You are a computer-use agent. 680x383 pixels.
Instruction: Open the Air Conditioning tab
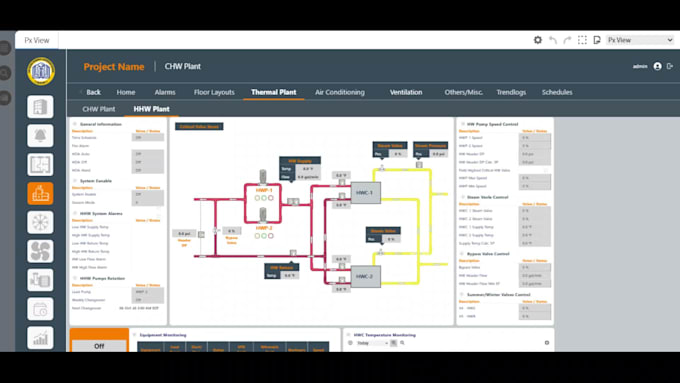click(340, 92)
